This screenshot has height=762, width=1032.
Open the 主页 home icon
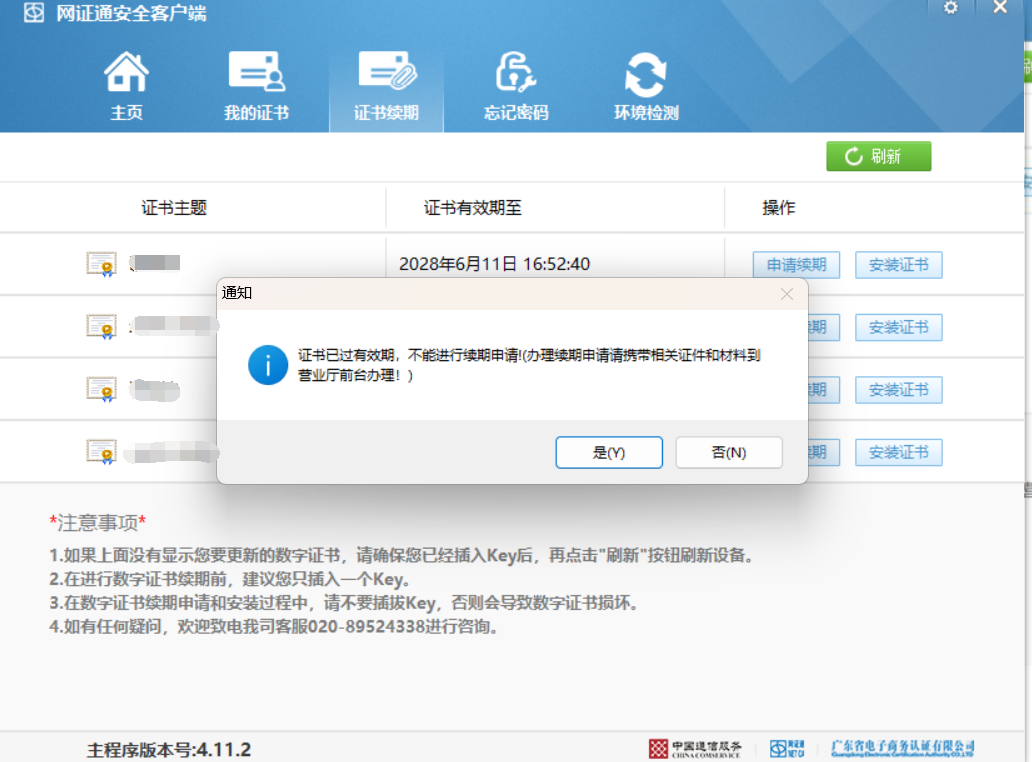(126, 86)
